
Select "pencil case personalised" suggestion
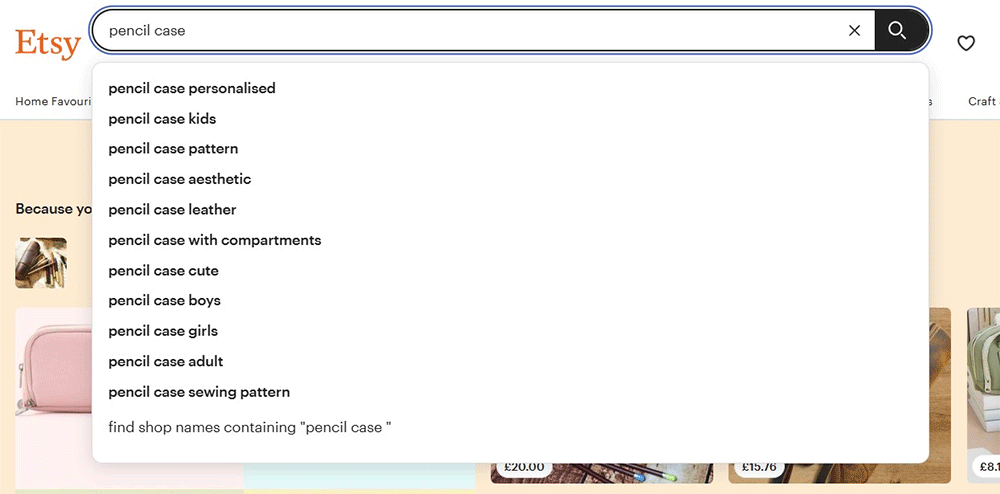192,88
